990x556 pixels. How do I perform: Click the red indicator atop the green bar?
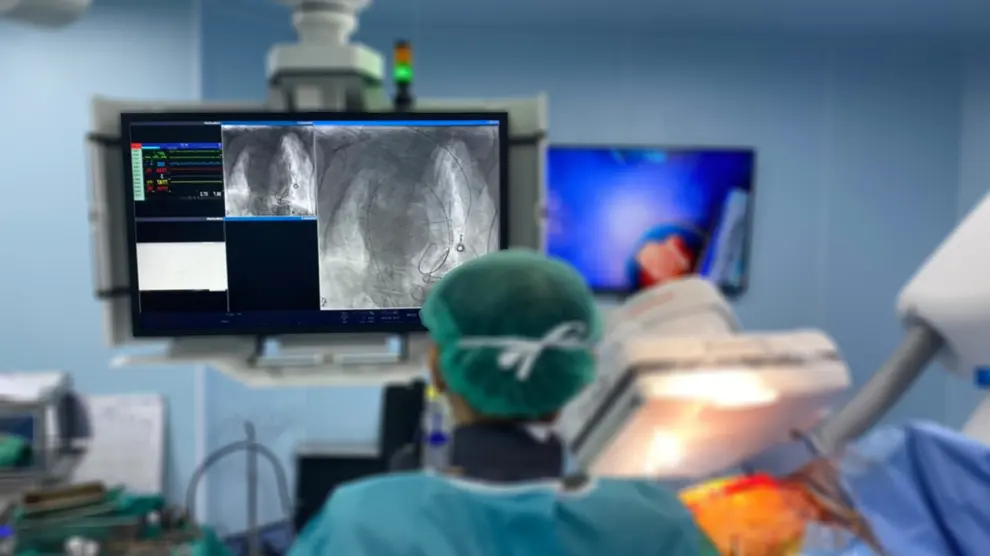pos(137,147)
